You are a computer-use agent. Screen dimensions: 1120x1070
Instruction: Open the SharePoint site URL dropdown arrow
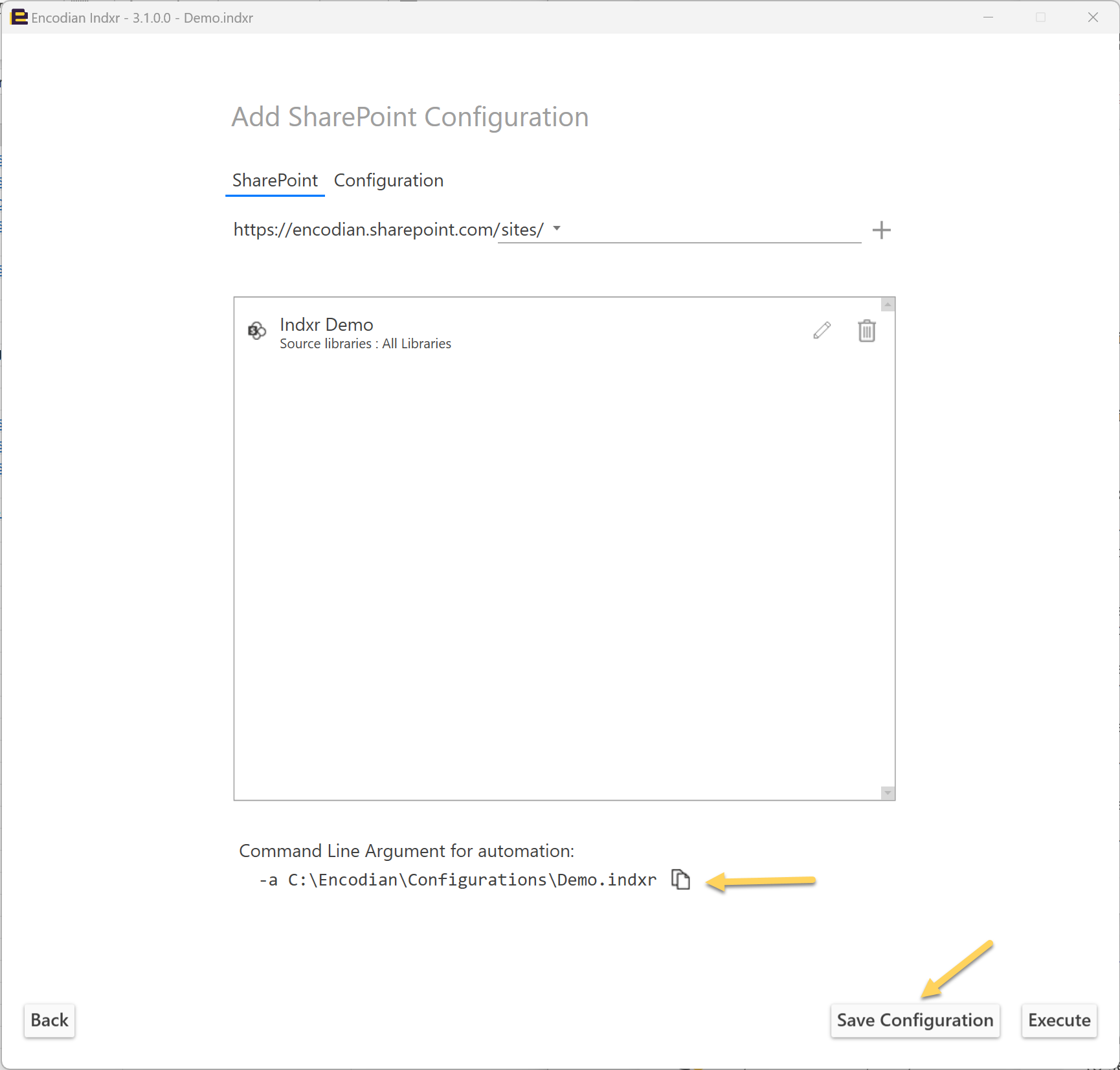pos(557,228)
